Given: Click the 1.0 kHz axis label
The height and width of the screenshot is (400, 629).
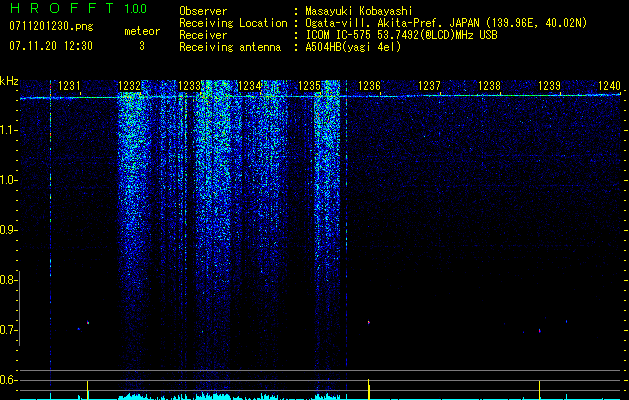Looking at the screenshot, I should pos(8,180).
